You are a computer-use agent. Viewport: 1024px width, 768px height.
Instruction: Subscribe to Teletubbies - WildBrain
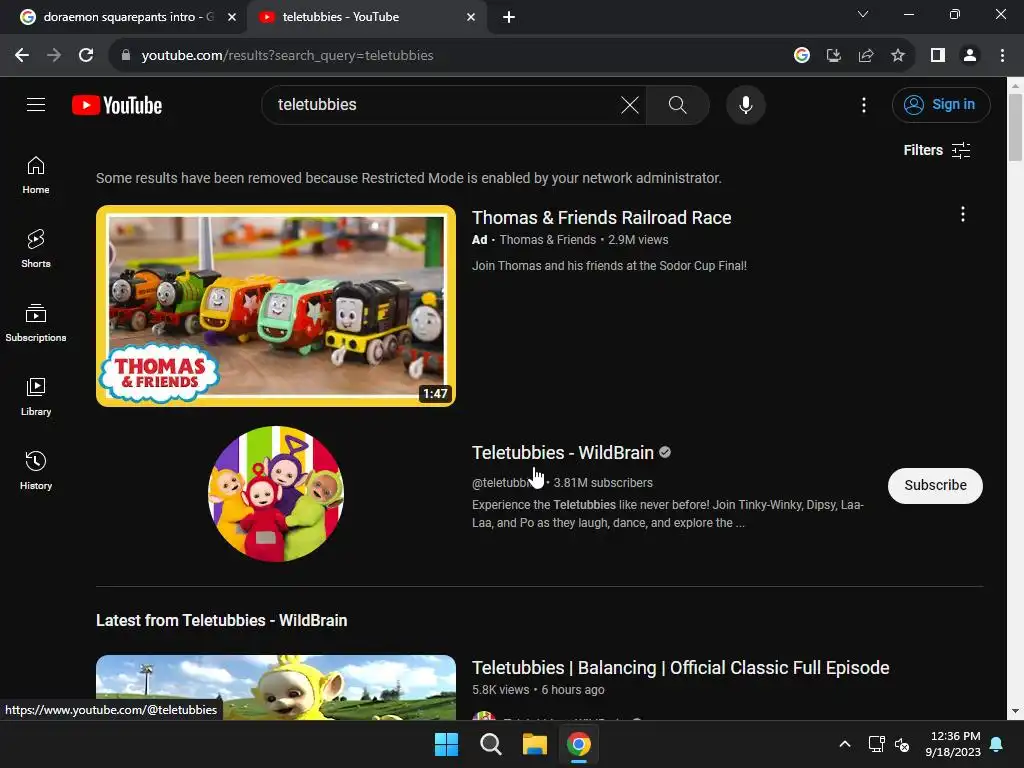click(x=935, y=485)
